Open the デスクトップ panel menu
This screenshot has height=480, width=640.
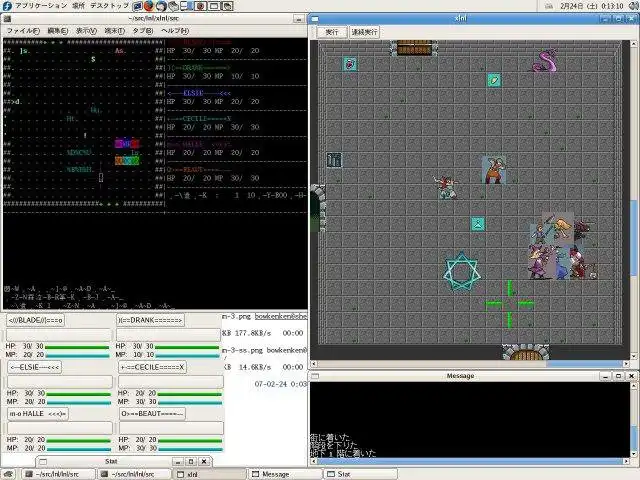point(109,6)
